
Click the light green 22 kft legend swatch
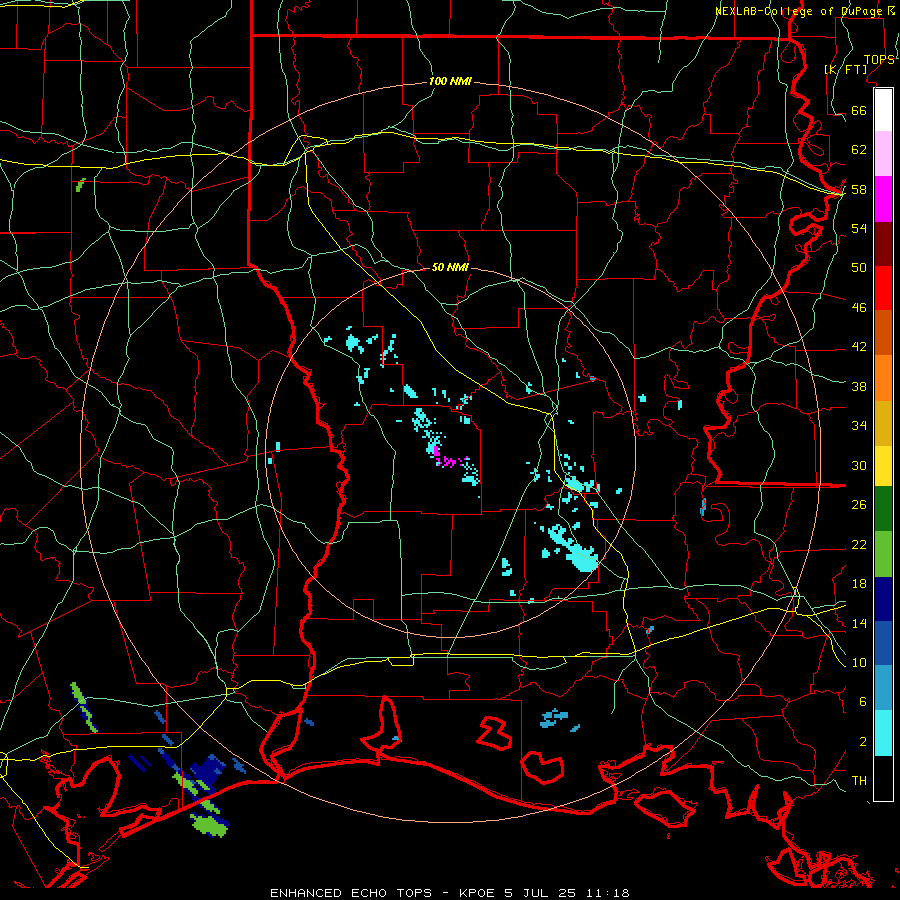coord(883,554)
